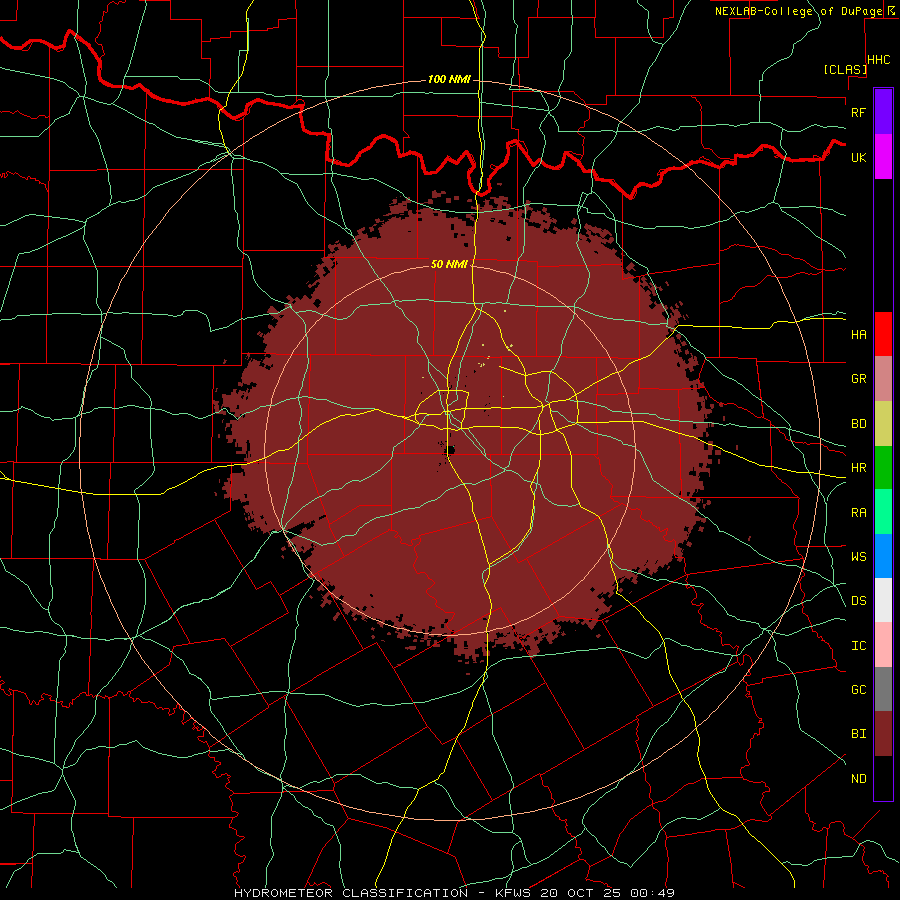Click the HA red legend swatch
The width and height of the screenshot is (900, 900).
click(x=883, y=334)
